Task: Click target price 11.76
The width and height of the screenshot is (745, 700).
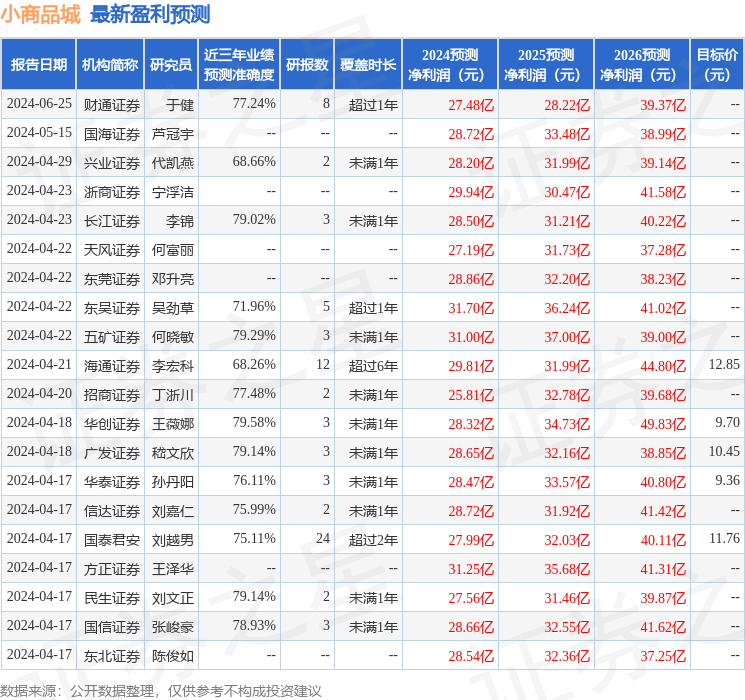Action: click(x=724, y=538)
